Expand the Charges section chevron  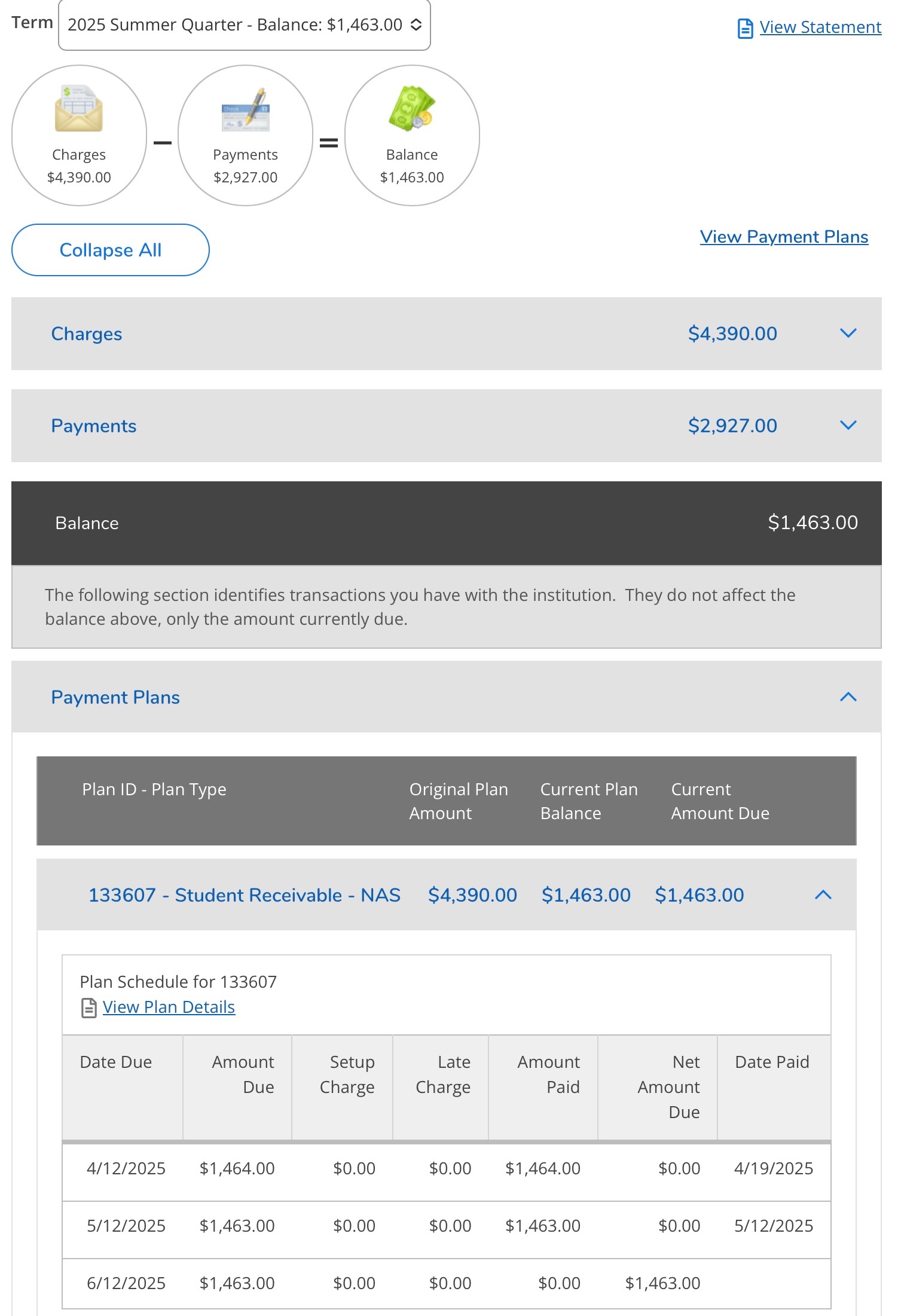(848, 334)
